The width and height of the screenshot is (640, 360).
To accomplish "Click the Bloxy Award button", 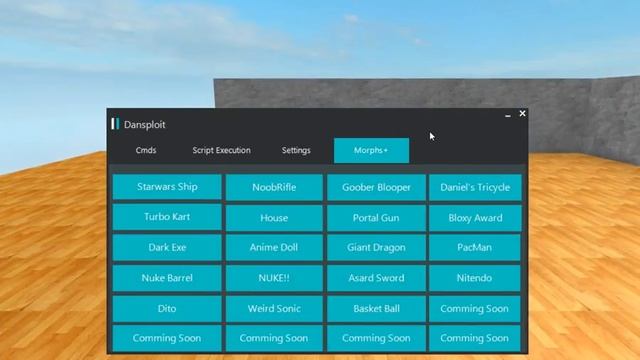I will (475, 218).
